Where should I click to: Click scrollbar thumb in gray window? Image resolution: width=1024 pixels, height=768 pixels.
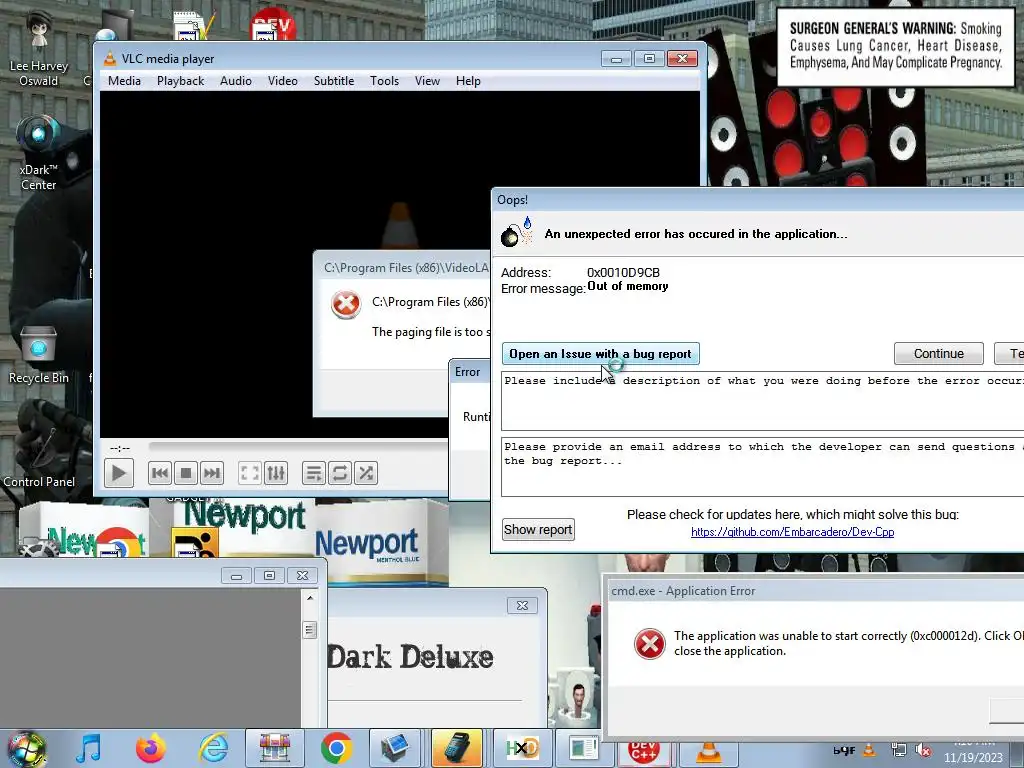pos(310,630)
